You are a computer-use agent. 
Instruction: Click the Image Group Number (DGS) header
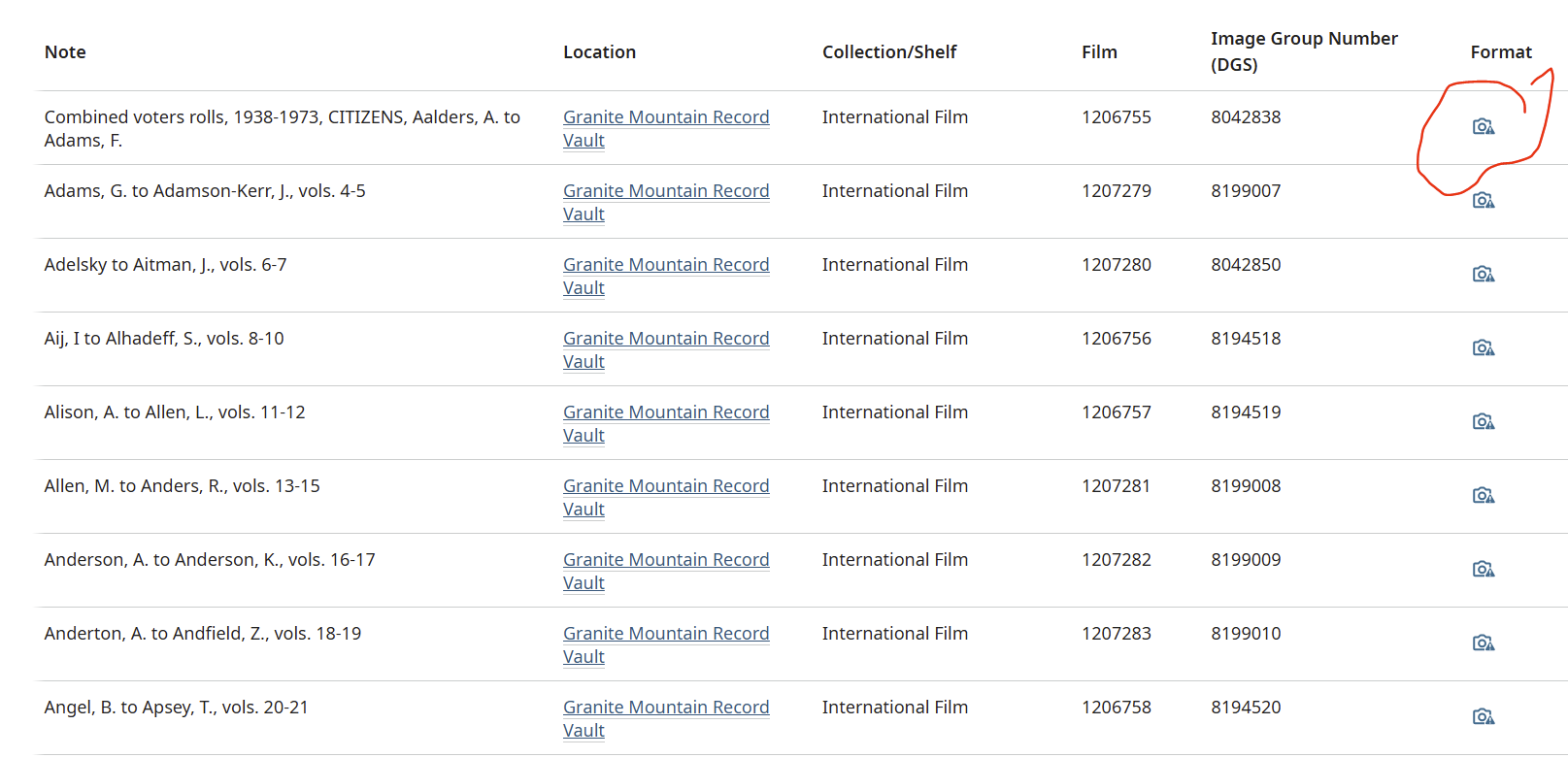pyautogui.click(x=1303, y=51)
